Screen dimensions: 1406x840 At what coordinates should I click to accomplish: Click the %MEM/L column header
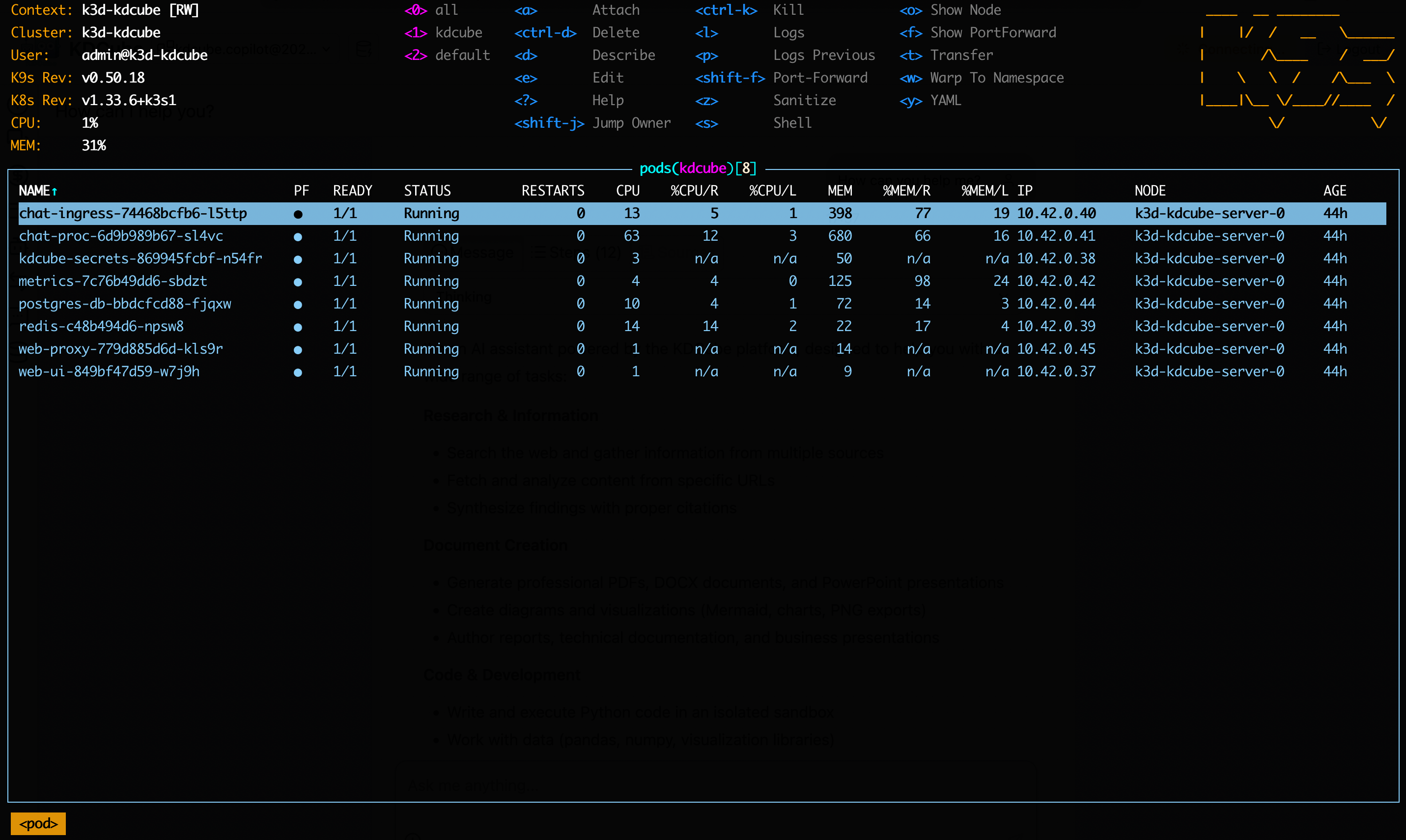click(985, 191)
